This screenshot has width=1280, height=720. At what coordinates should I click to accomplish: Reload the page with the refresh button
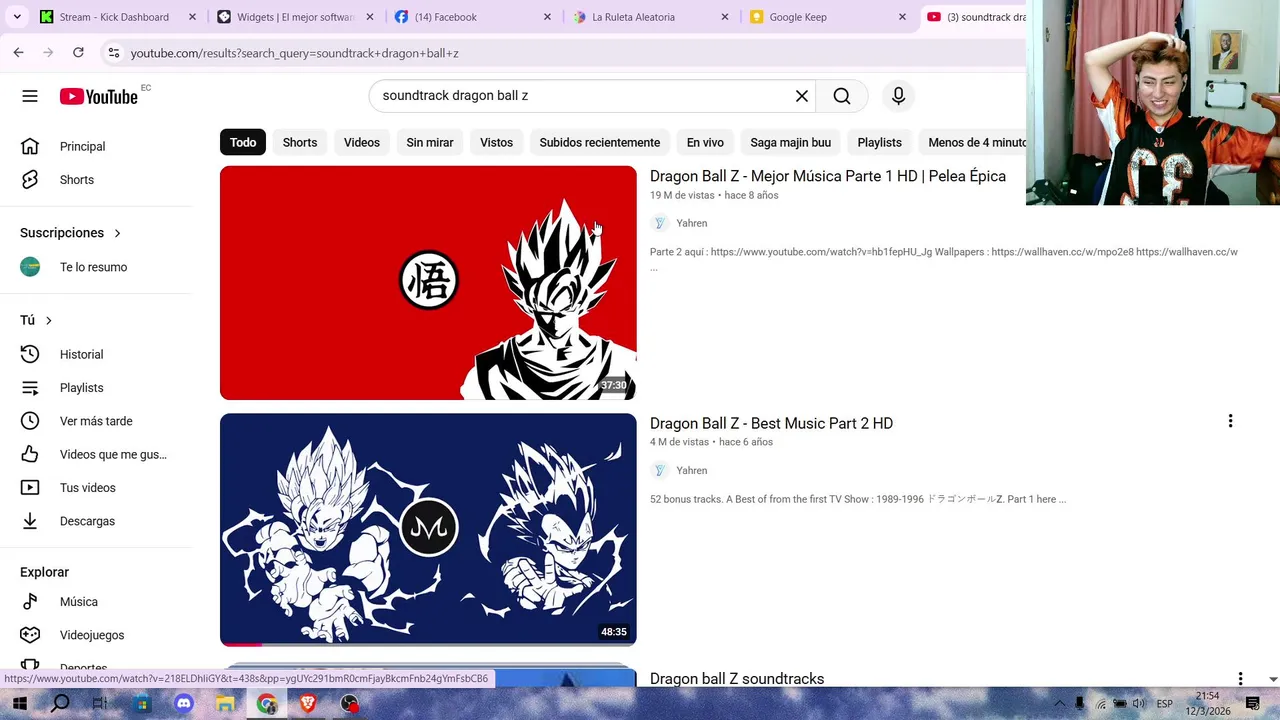click(78, 52)
